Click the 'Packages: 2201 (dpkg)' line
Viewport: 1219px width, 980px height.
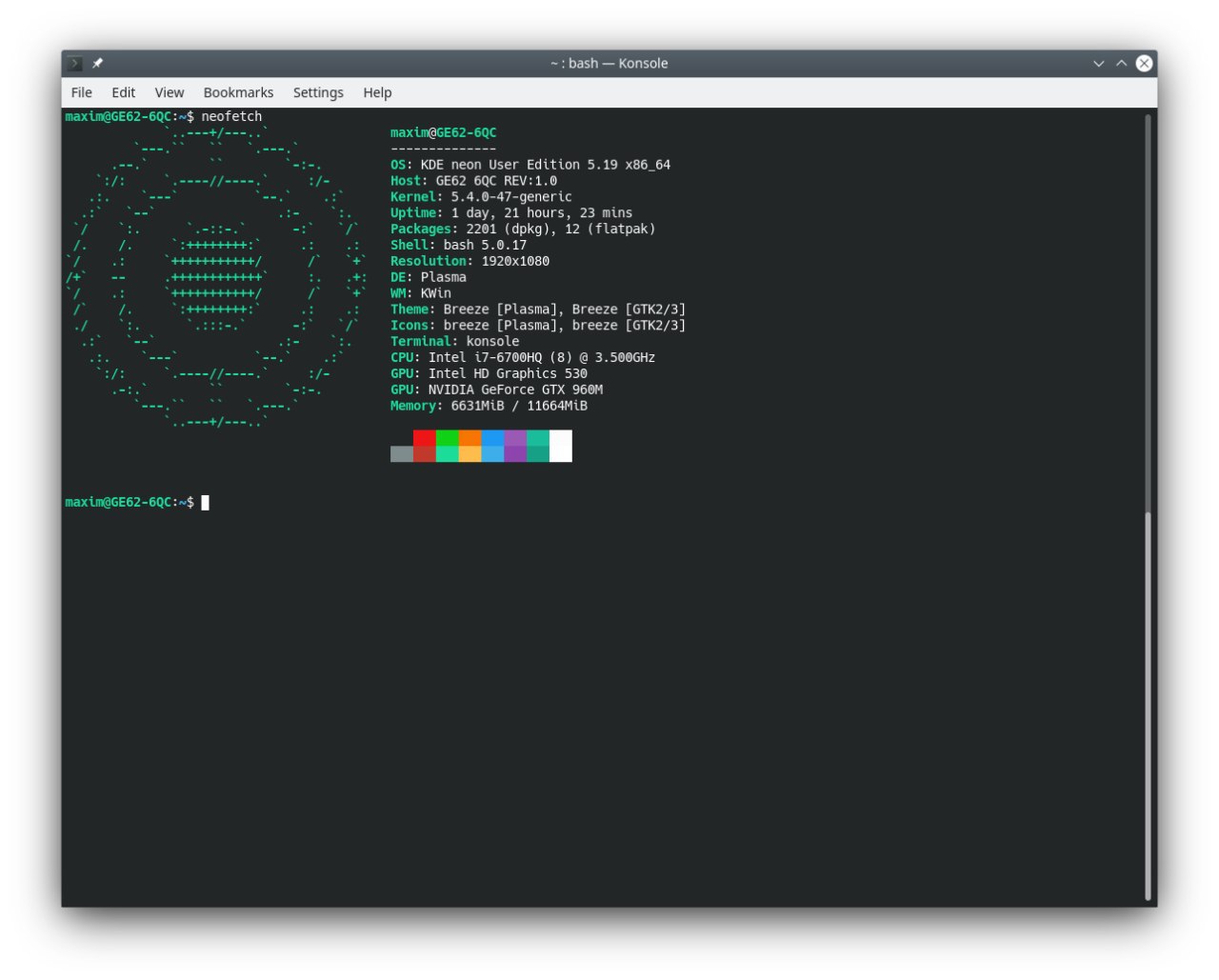(523, 230)
